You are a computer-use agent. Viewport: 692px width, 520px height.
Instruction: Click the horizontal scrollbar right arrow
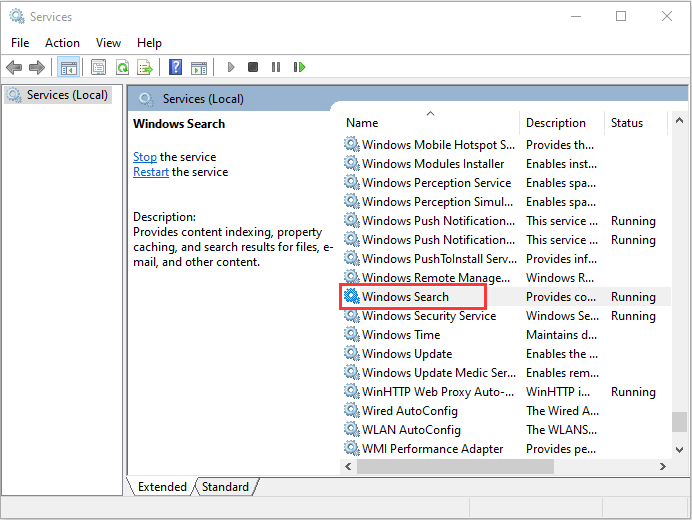(662, 466)
